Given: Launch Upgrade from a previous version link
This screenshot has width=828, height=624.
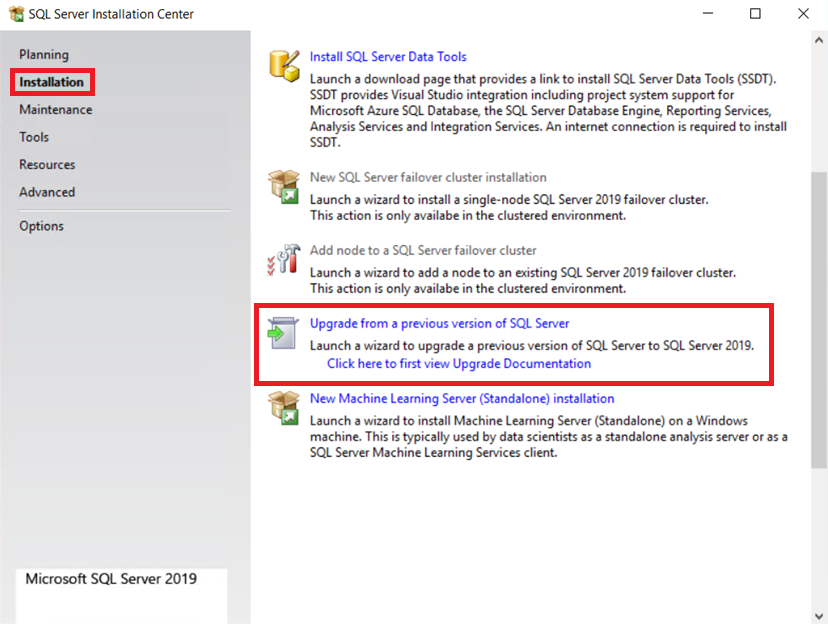Looking at the screenshot, I should point(439,323).
